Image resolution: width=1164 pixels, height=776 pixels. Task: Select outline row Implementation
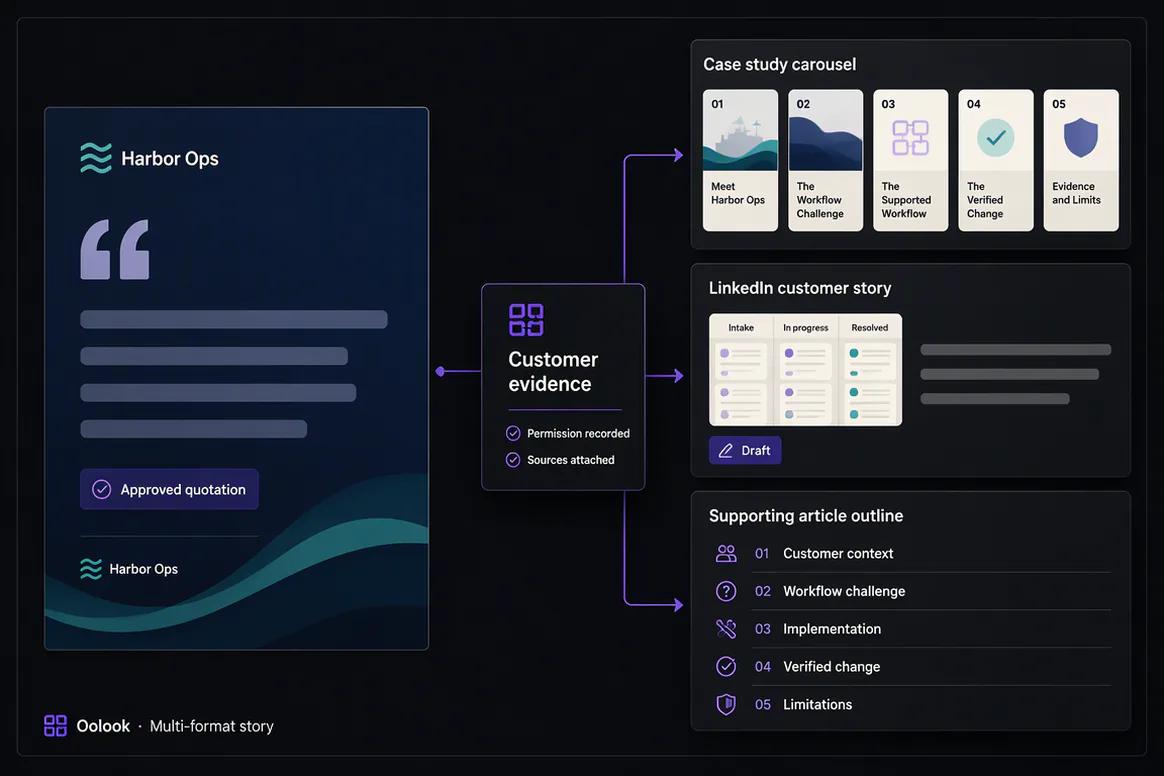pyautogui.click(x=912, y=629)
